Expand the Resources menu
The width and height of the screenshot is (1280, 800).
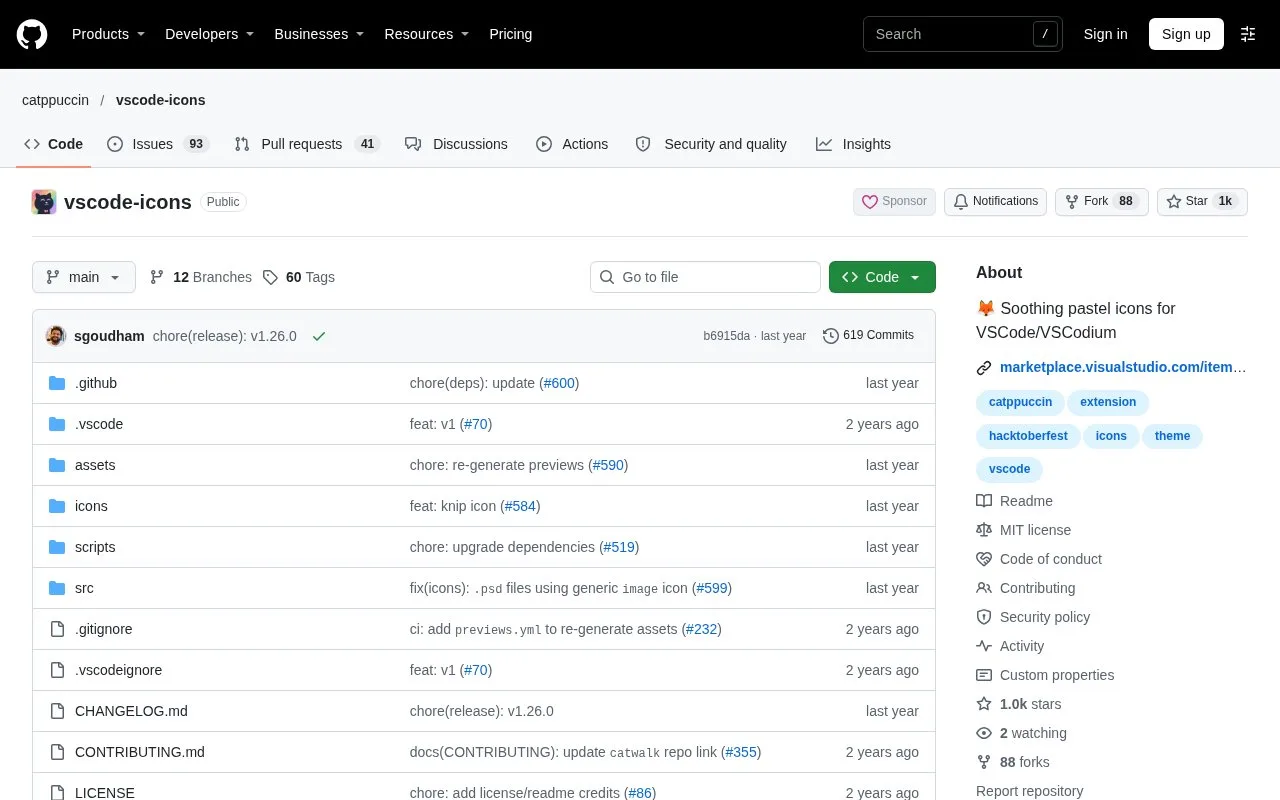427,34
